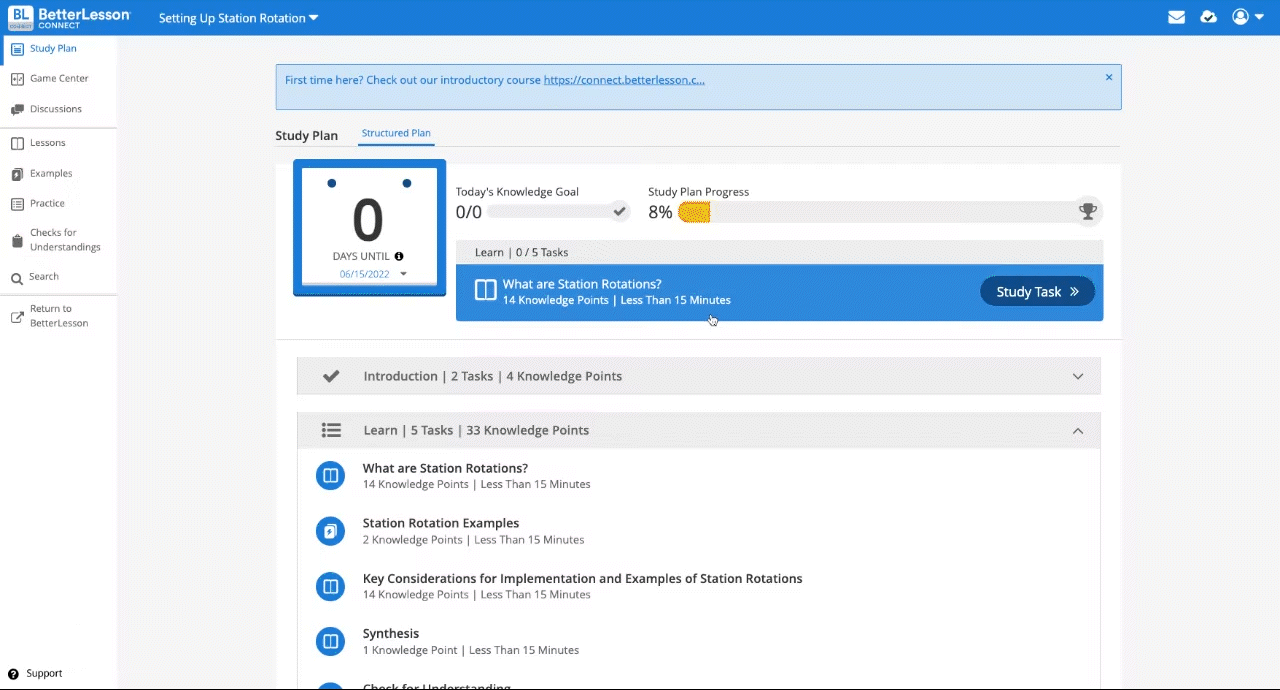Open the Setting Up Station Rotation dropdown
This screenshot has height=690, width=1280.
[x=238, y=18]
